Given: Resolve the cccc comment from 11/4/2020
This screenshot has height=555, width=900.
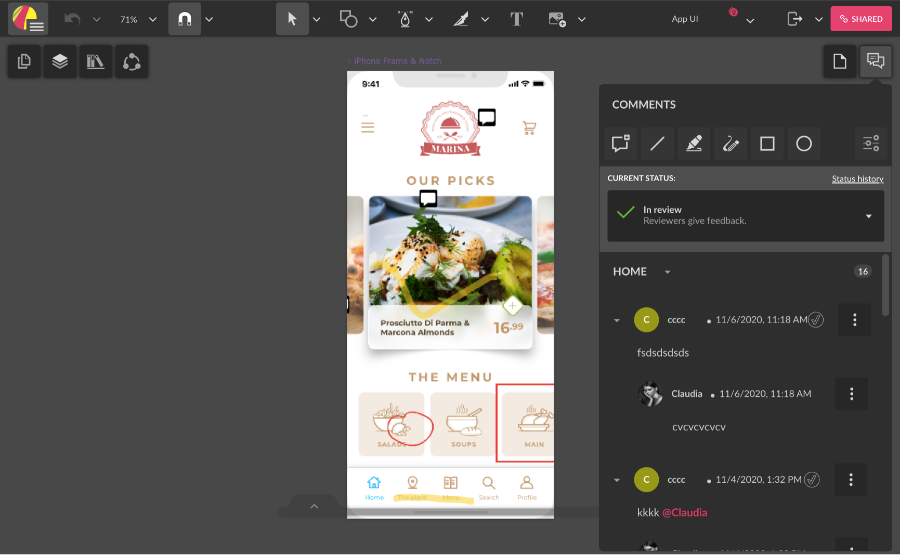Looking at the screenshot, I should pyautogui.click(x=812, y=480).
